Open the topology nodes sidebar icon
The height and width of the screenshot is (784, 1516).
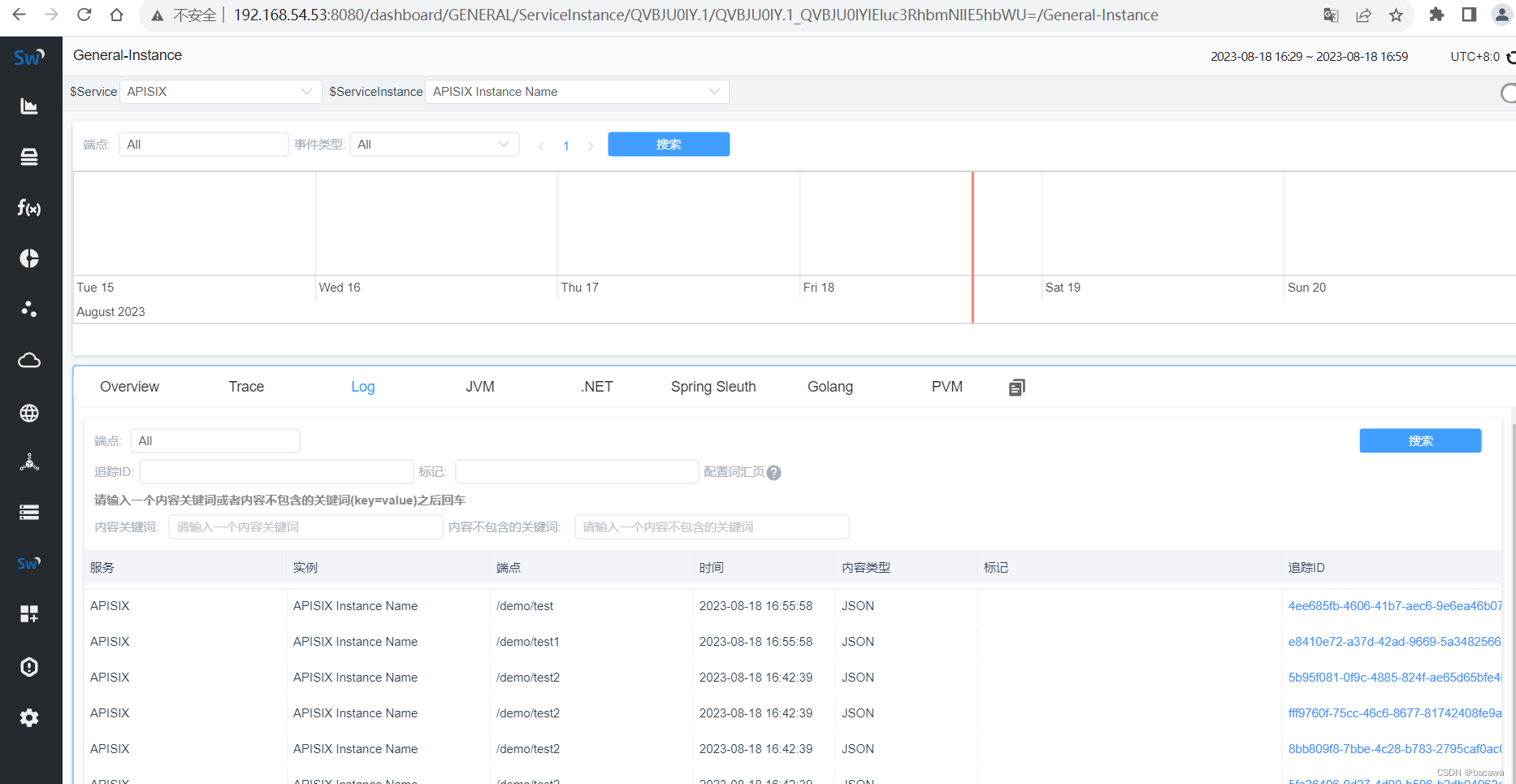pos(29,462)
